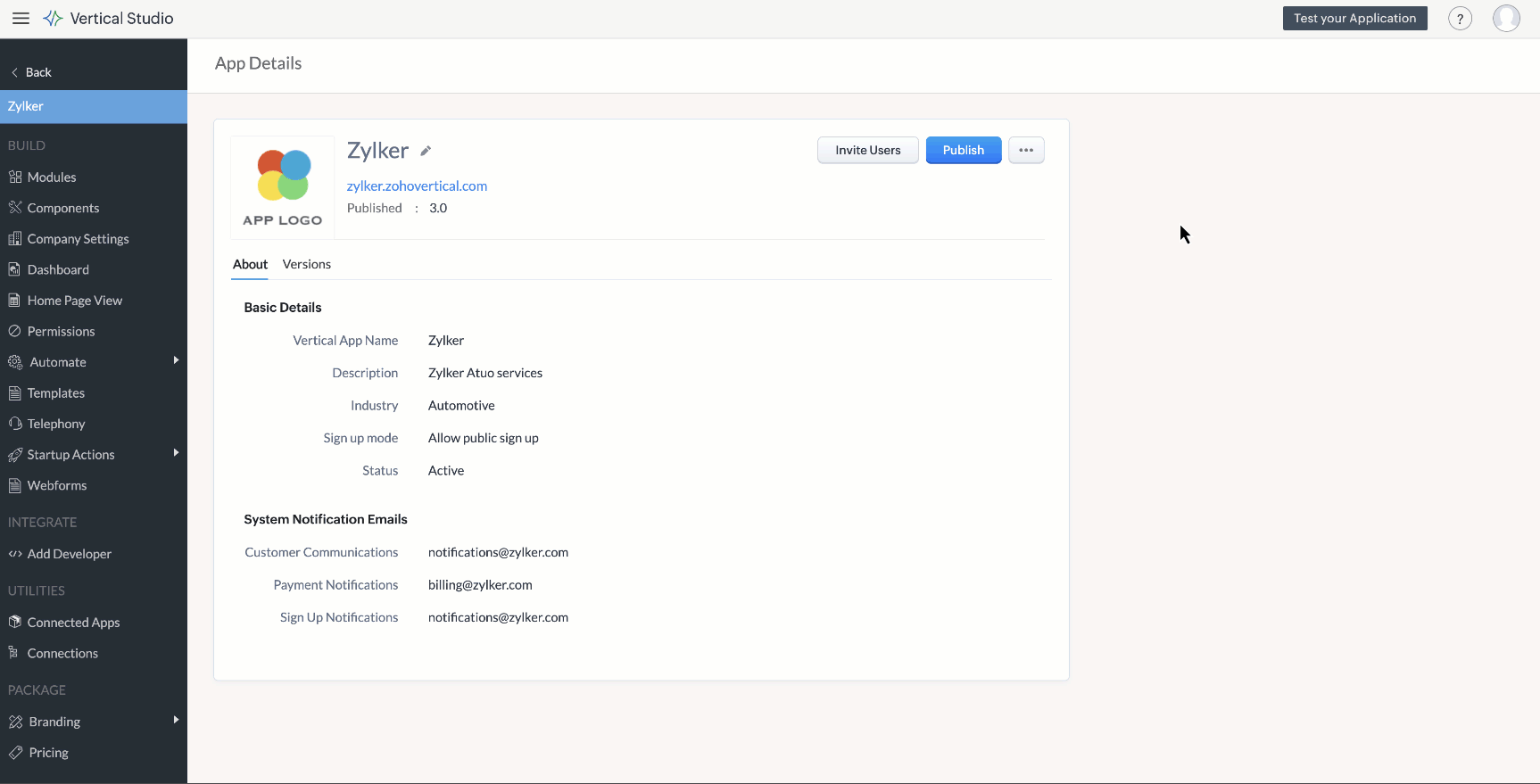Click the description 'Zylker Atuo services'
The height and width of the screenshot is (784, 1540).
pyautogui.click(x=485, y=373)
